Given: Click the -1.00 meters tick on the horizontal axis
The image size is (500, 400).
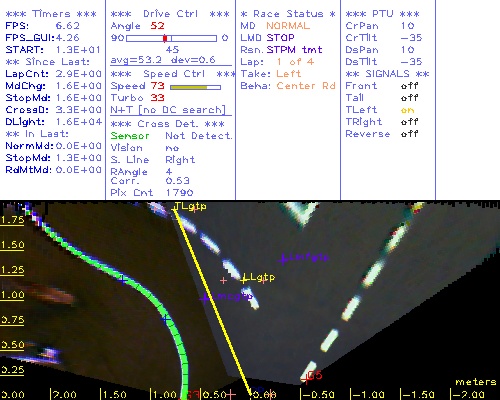Looking at the screenshot, I should coord(368,395).
